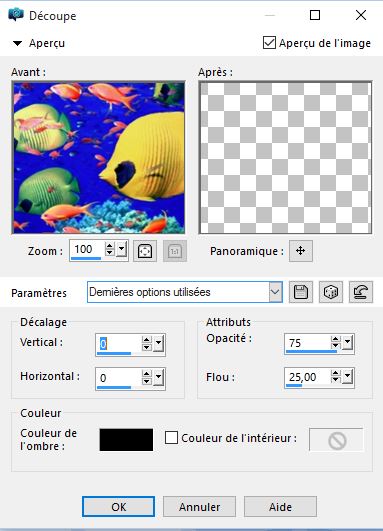Screen dimensions: 383x531
Task: Click the fit-to-window zoom icon
Action: coord(145,251)
